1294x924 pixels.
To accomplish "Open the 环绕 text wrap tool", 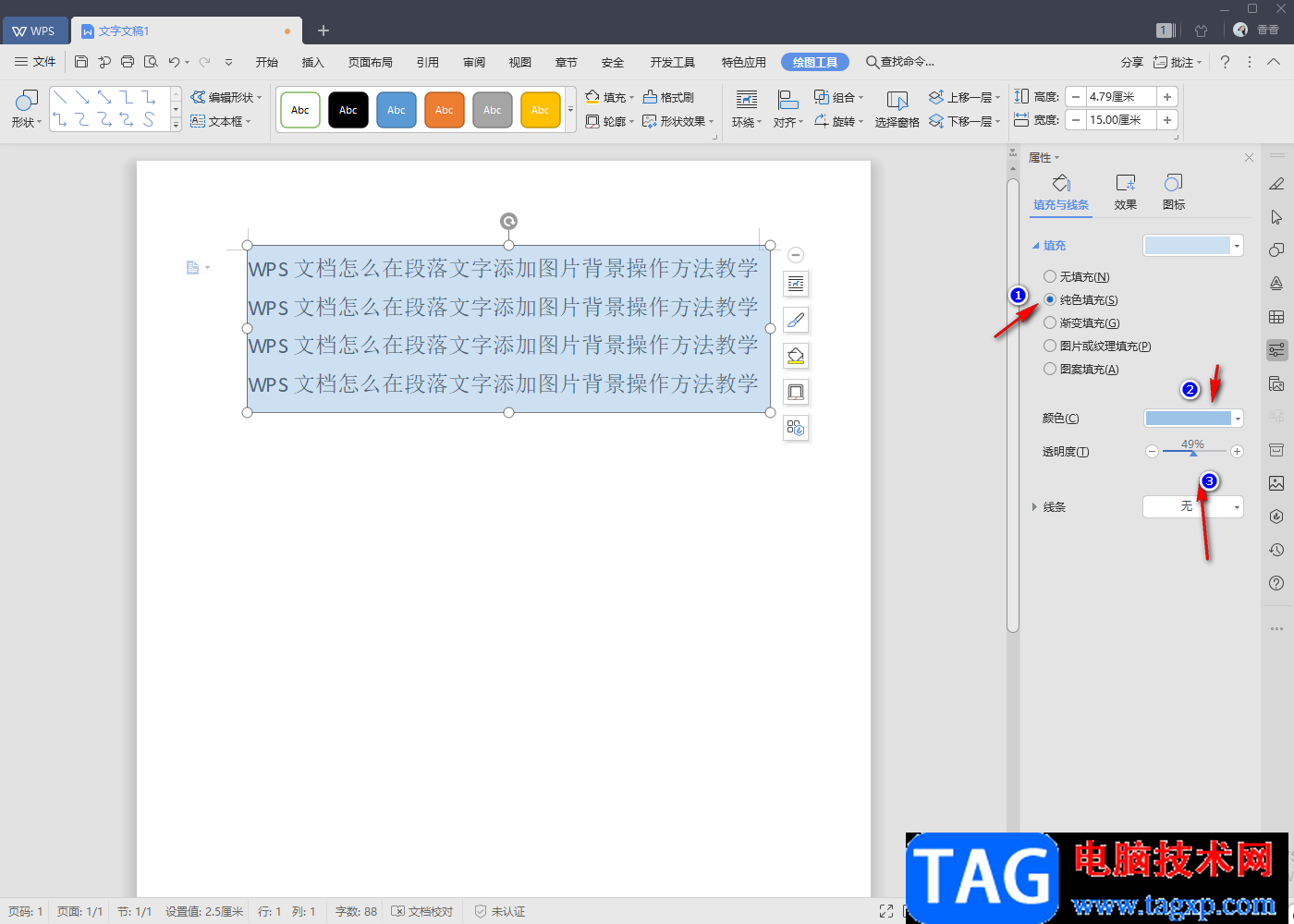I will pos(747,108).
